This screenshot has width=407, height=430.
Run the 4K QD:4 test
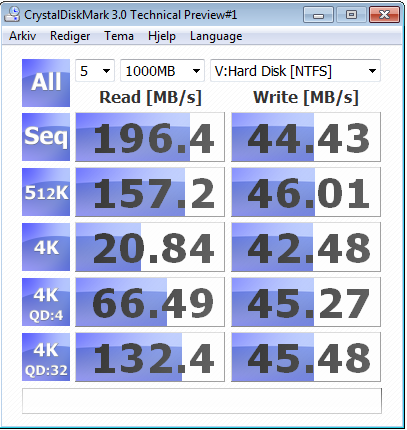46,302
